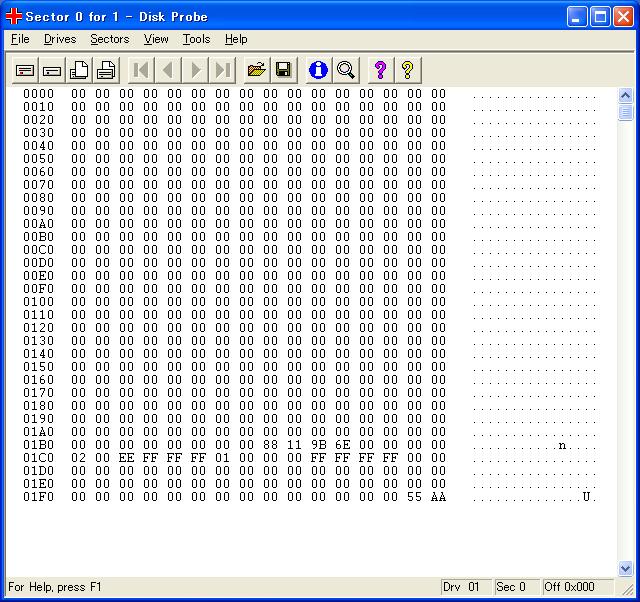Image resolution: width=640 pixels, height=602 pixels.
Task: Click the magnifying glass search icon
Action: pyautogui.click(x=346, y=70)
